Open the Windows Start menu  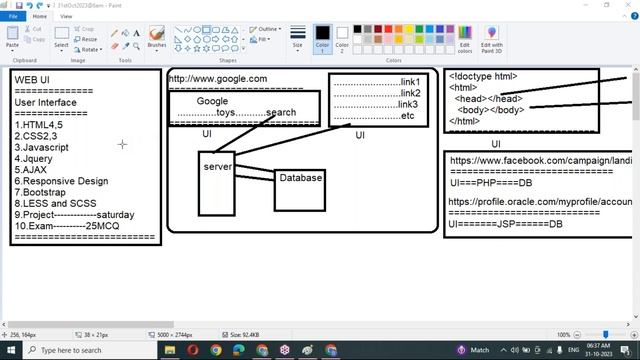point(11,350)
